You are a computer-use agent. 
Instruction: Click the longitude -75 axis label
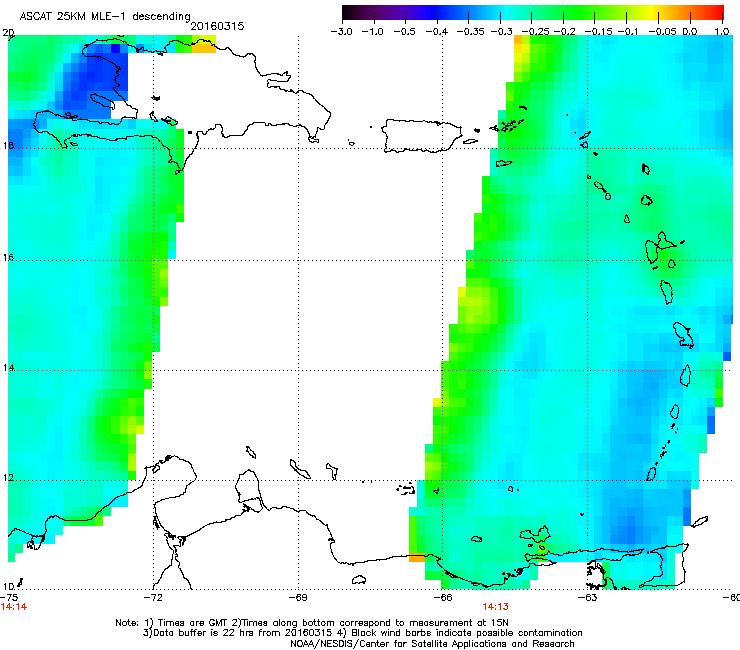(9, 597)
